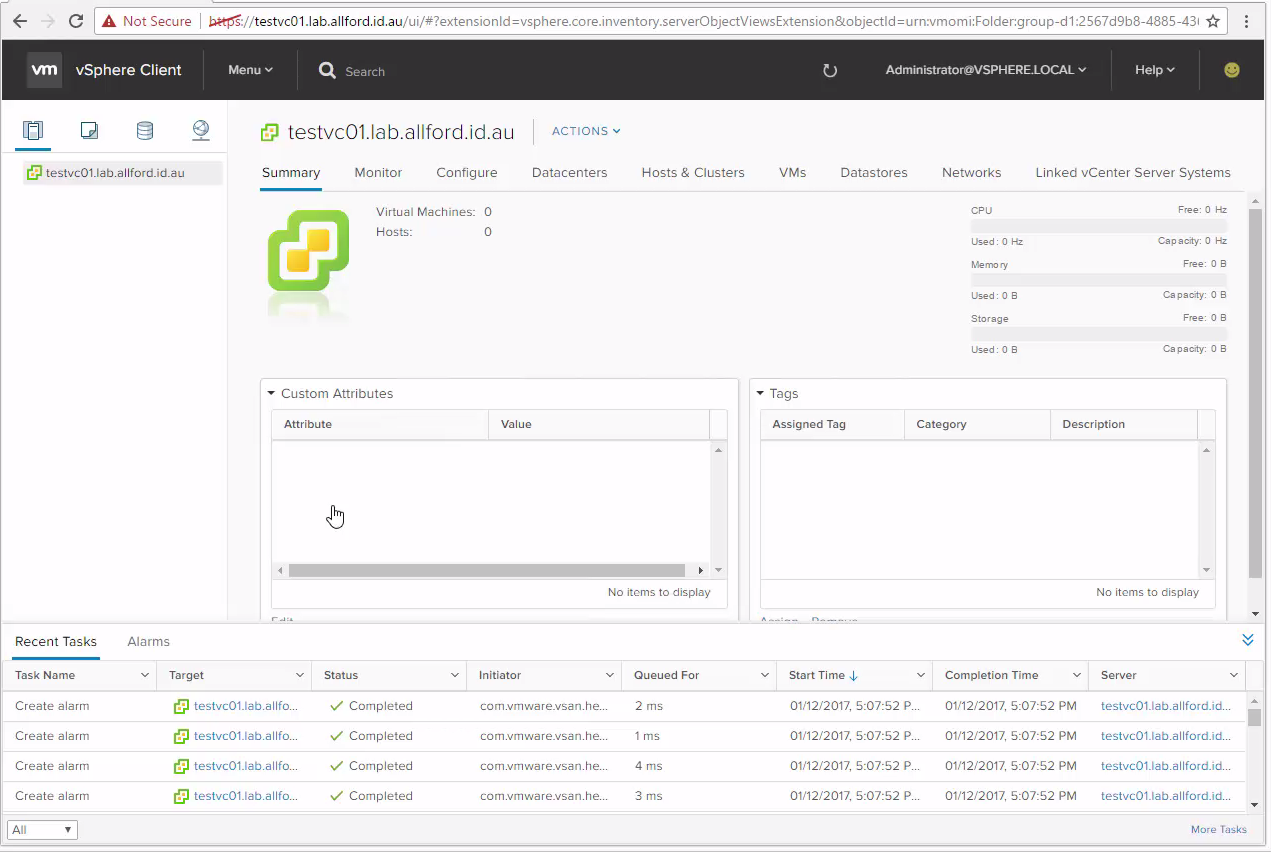Click the browser reload button

[76, 20]
